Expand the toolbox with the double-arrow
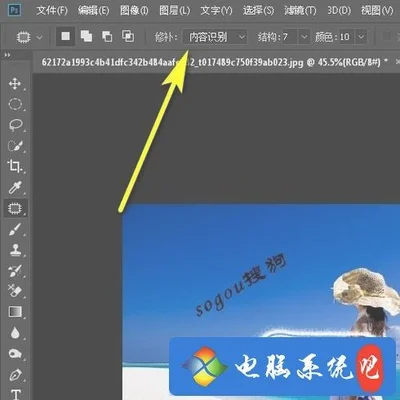The image size is (400, 400). (x=7, y=55)
